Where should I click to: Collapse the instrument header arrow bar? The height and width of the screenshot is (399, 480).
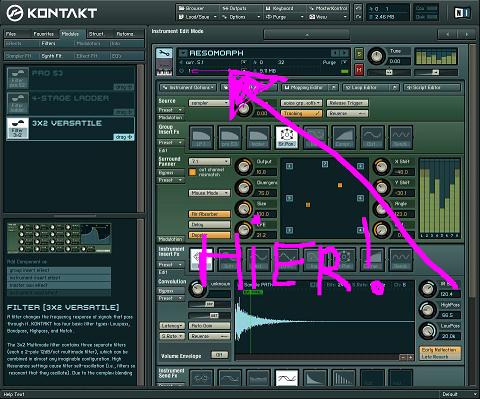307,34
